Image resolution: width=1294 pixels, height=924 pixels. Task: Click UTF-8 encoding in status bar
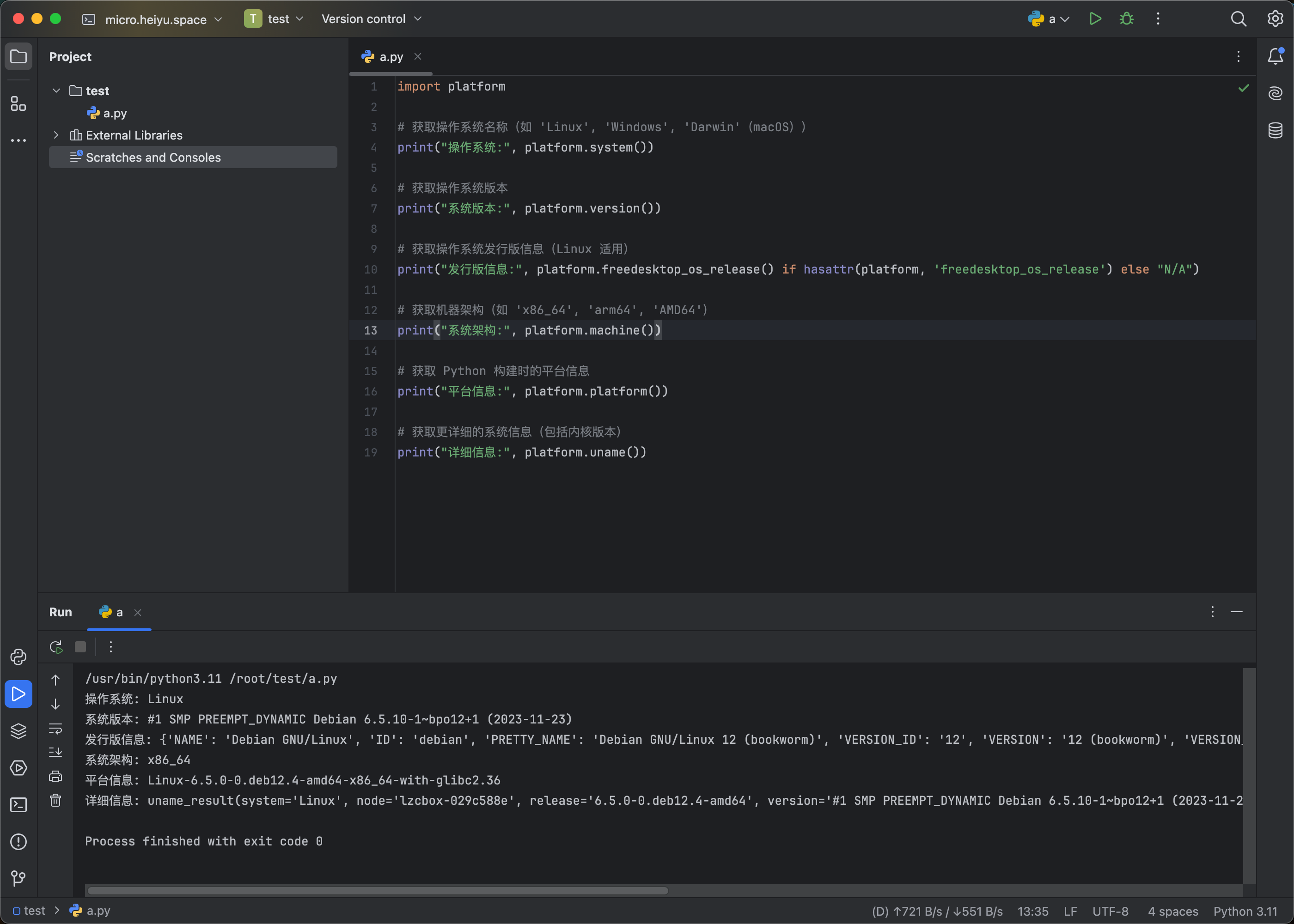click(x=1110, y=911)
